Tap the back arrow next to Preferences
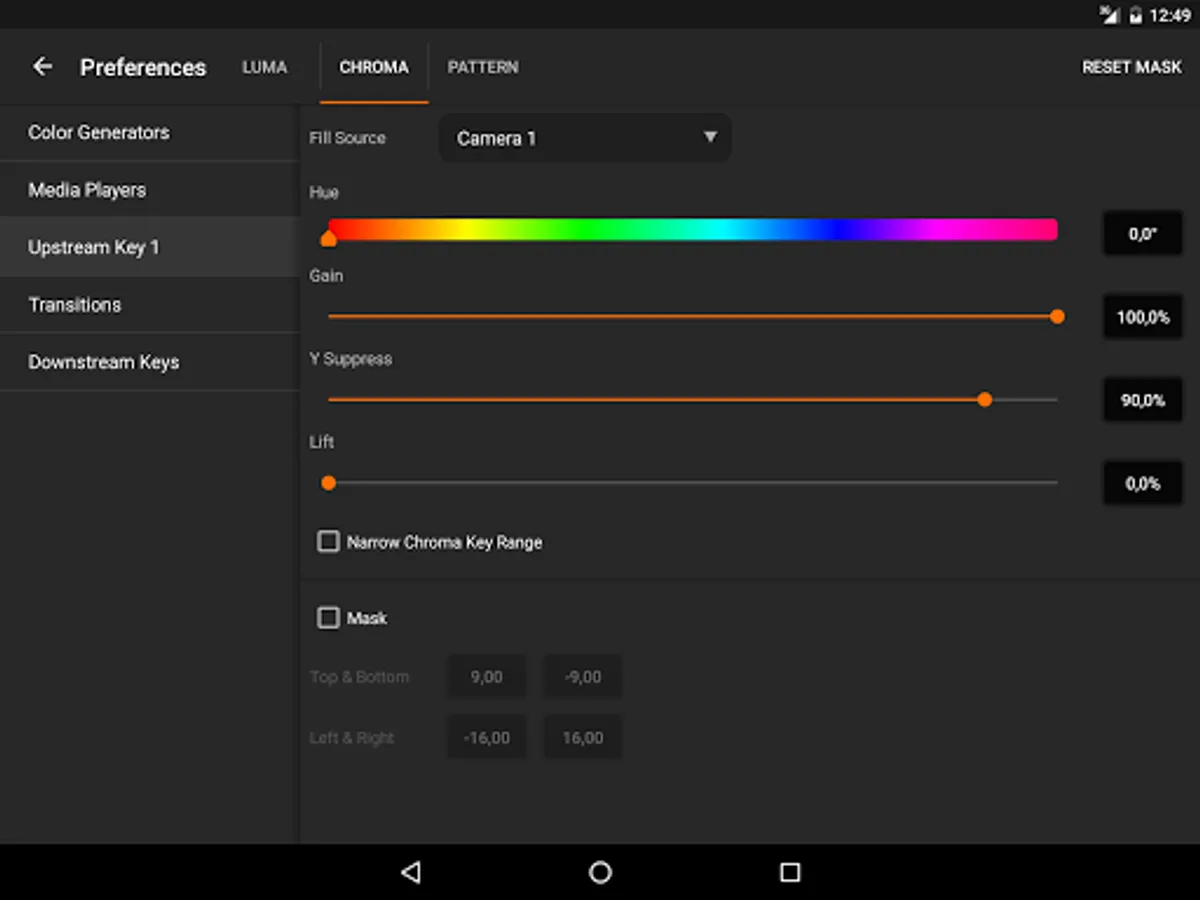The image size is (1200, 900). (42, 67)
